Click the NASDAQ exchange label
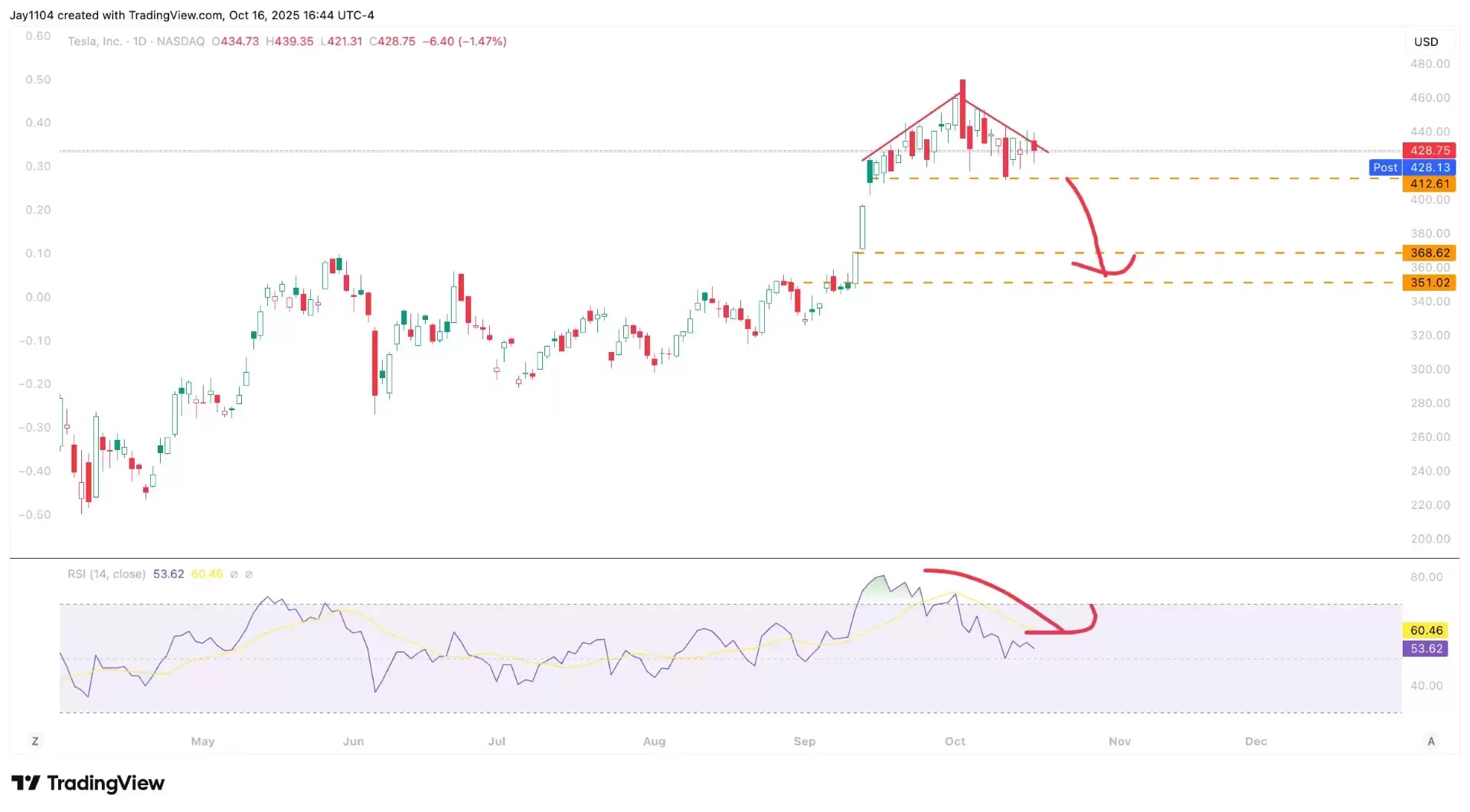 coord(181,41)
